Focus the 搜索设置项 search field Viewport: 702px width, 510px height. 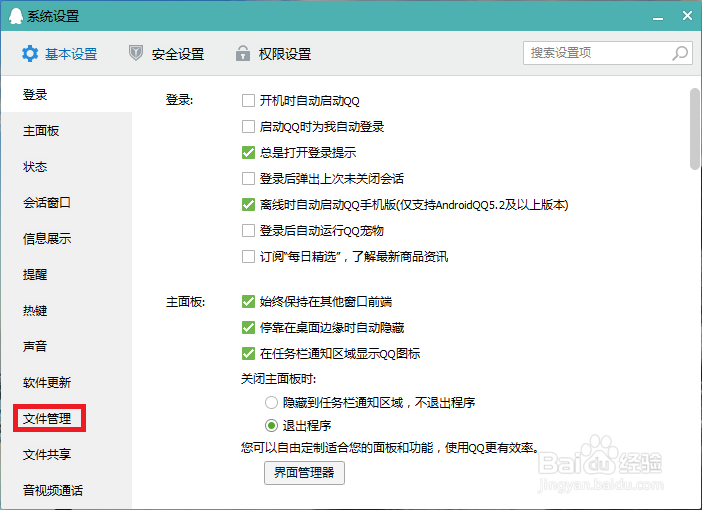tap(608, 53)
